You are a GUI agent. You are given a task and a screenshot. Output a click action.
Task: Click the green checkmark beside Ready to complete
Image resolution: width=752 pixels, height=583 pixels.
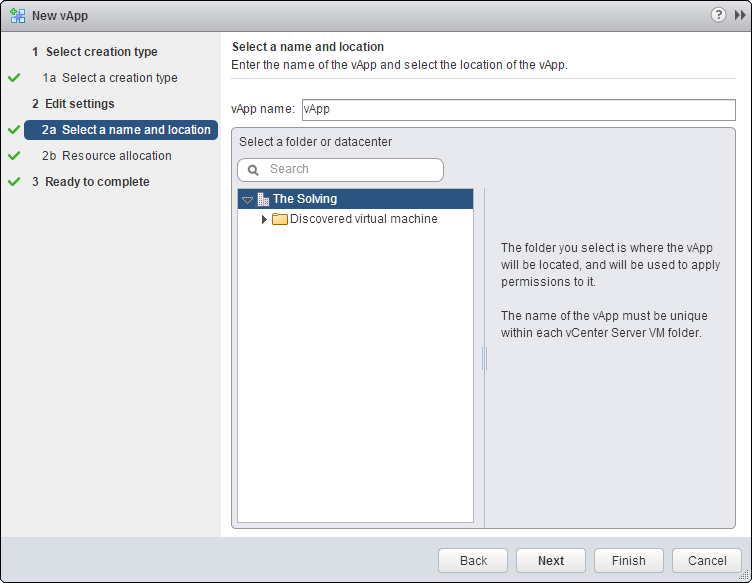click(14, 181)
